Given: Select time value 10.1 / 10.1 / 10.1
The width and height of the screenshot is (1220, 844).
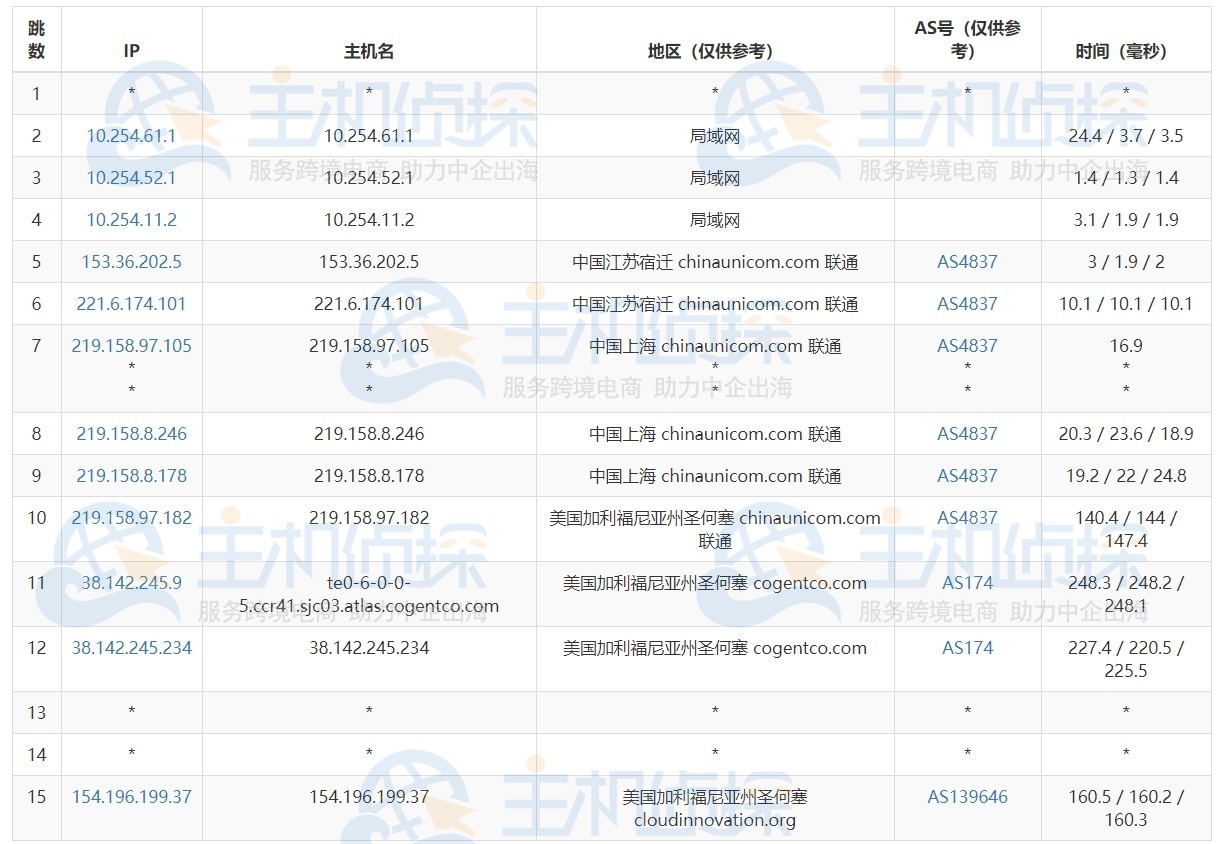Looking at the screenshot, I should (x=1126, y=304).
